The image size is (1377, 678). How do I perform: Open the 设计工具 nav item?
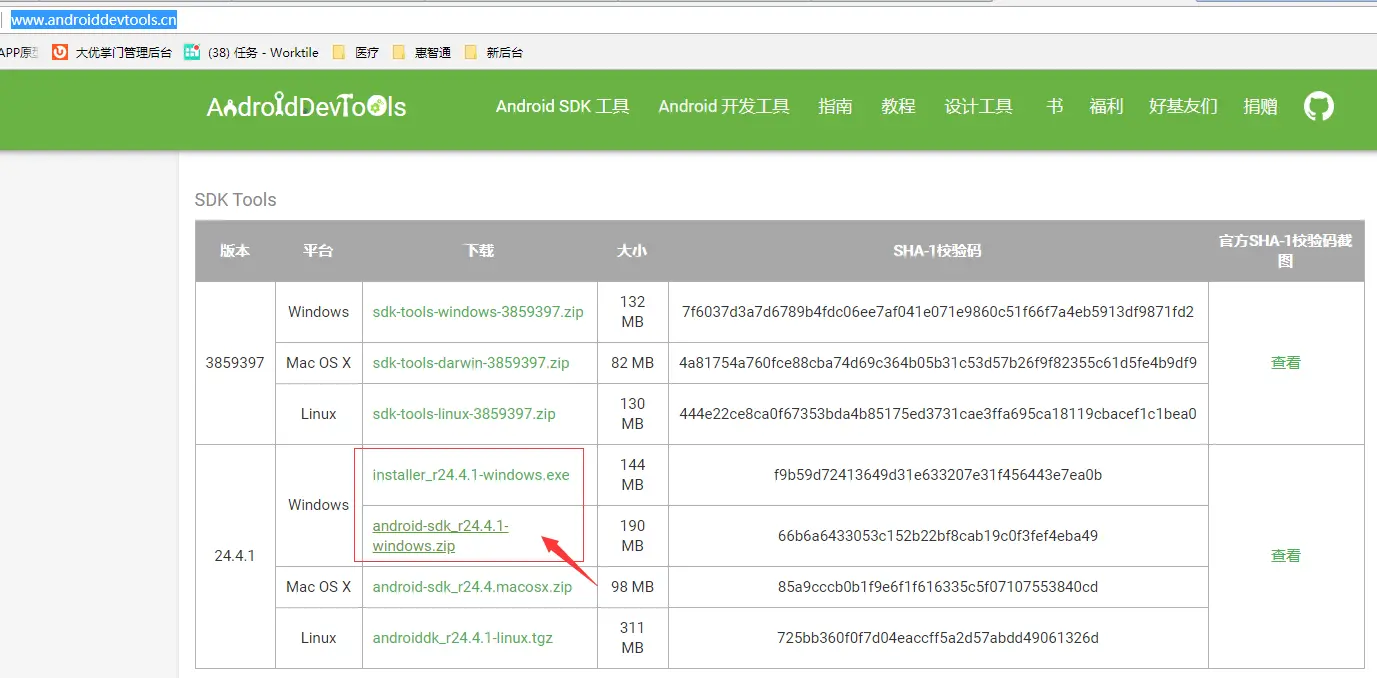(x=979, y=106)
